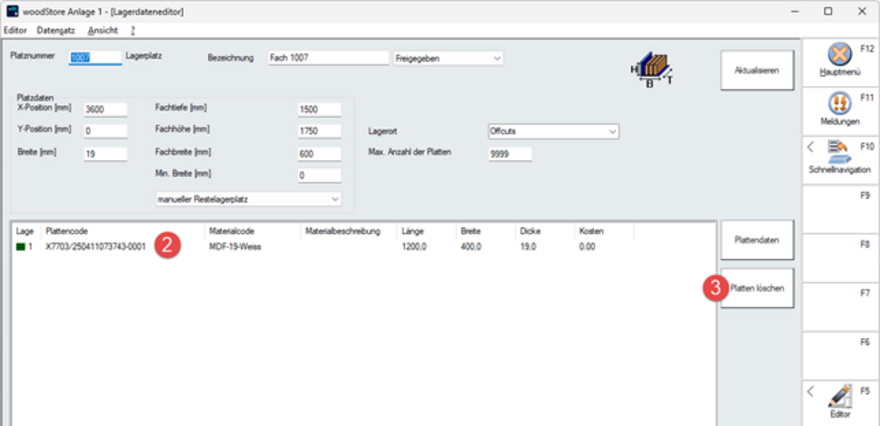This screenshot has height=426, width=880.
Task: Sort by Kosten column header
Action: tap(604, 231)
